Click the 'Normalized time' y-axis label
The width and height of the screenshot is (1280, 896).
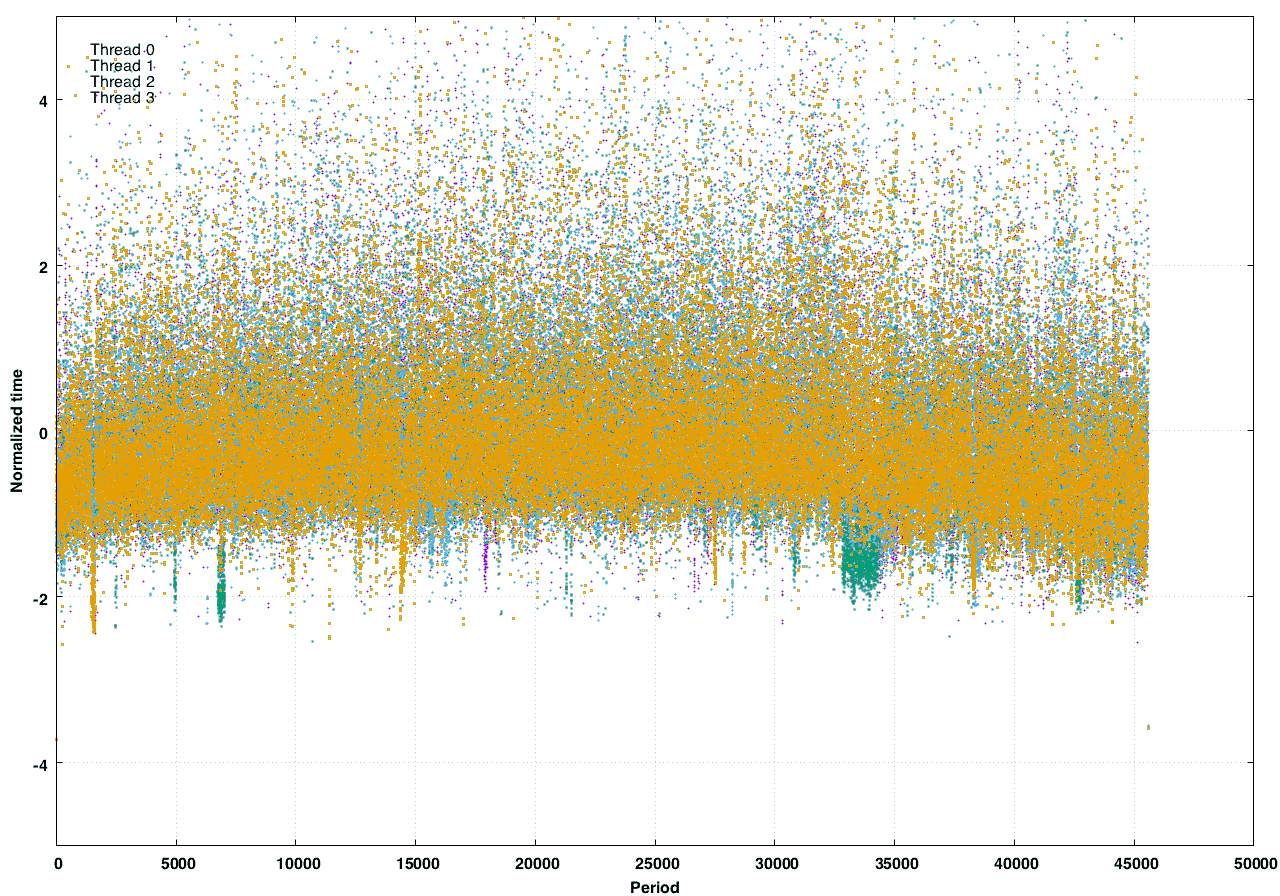[17, 431]
